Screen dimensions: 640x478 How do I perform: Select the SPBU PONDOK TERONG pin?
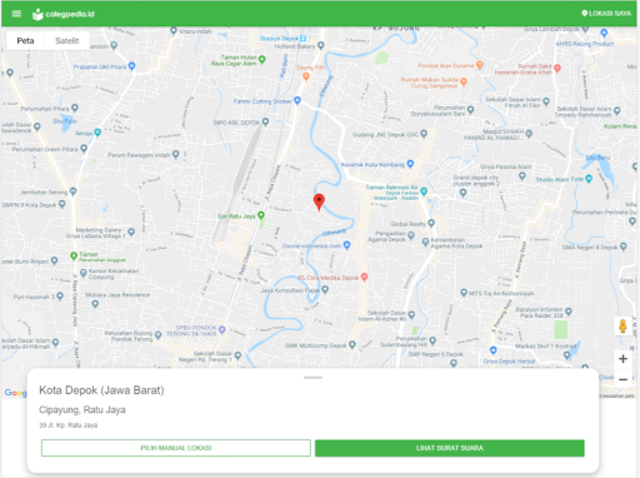click(x=222, y=329)
